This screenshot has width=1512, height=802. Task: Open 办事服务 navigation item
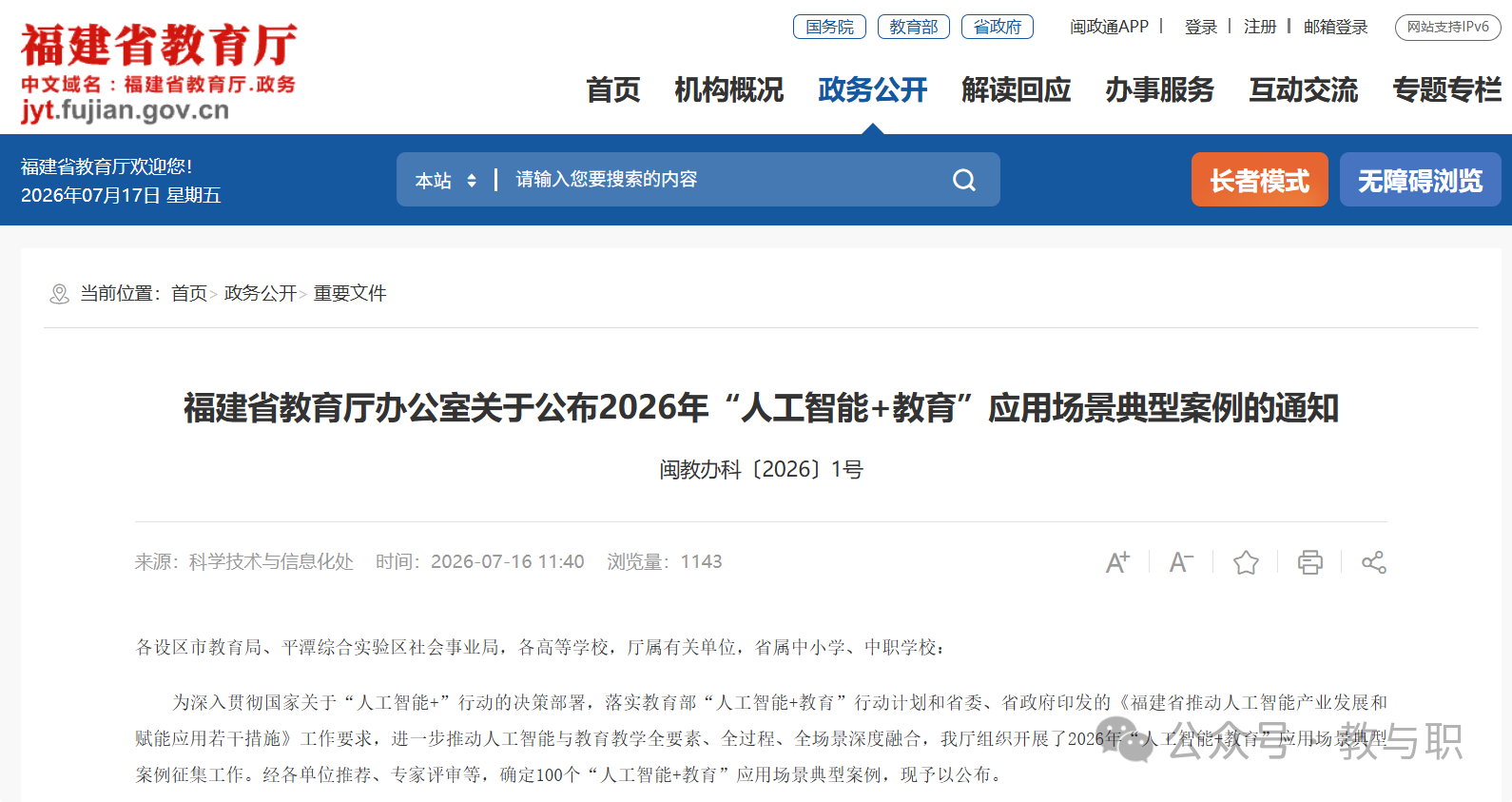(1160, 90)
